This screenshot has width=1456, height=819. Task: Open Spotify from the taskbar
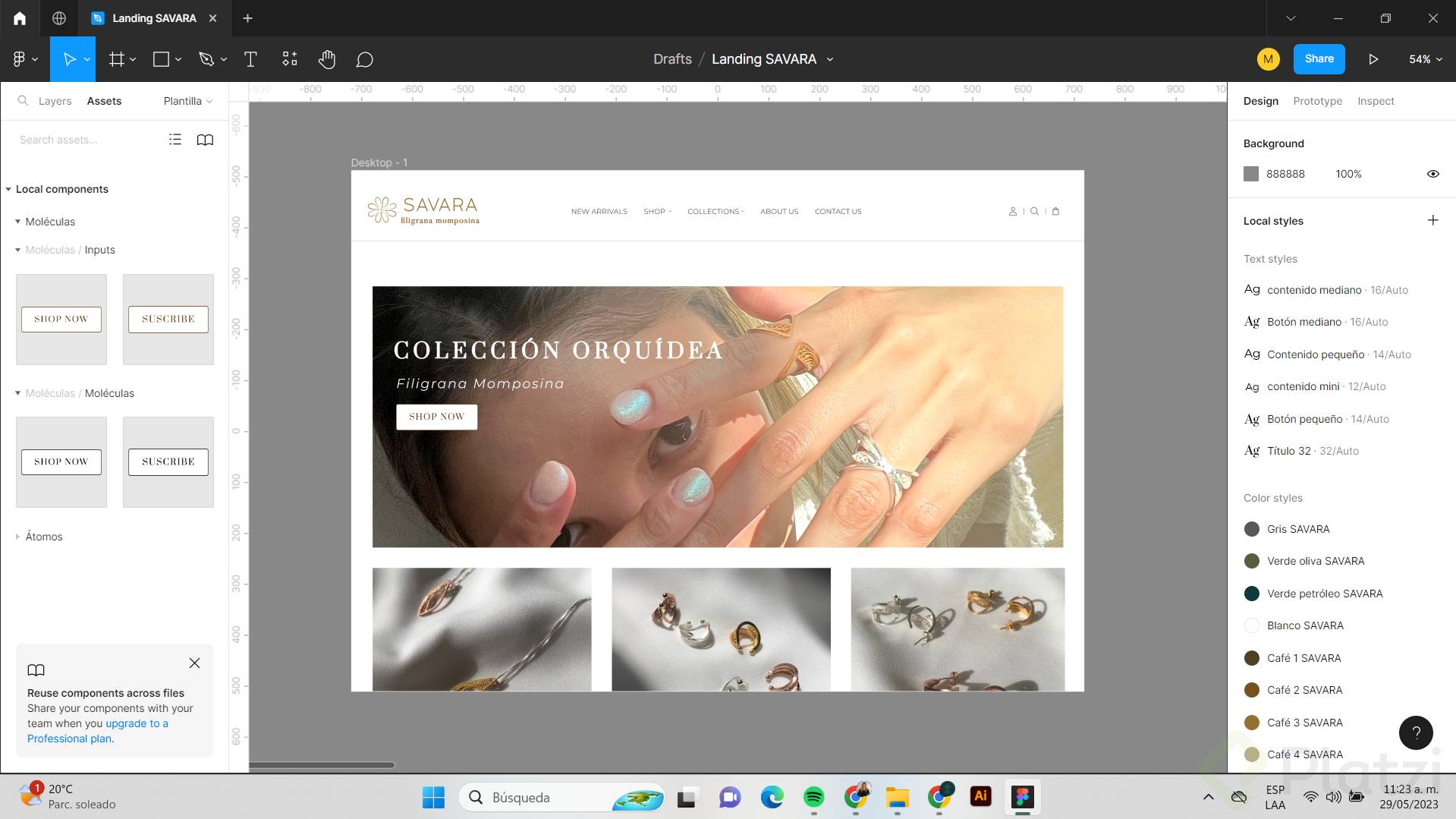pyautogui.click(x=814, y=796)
